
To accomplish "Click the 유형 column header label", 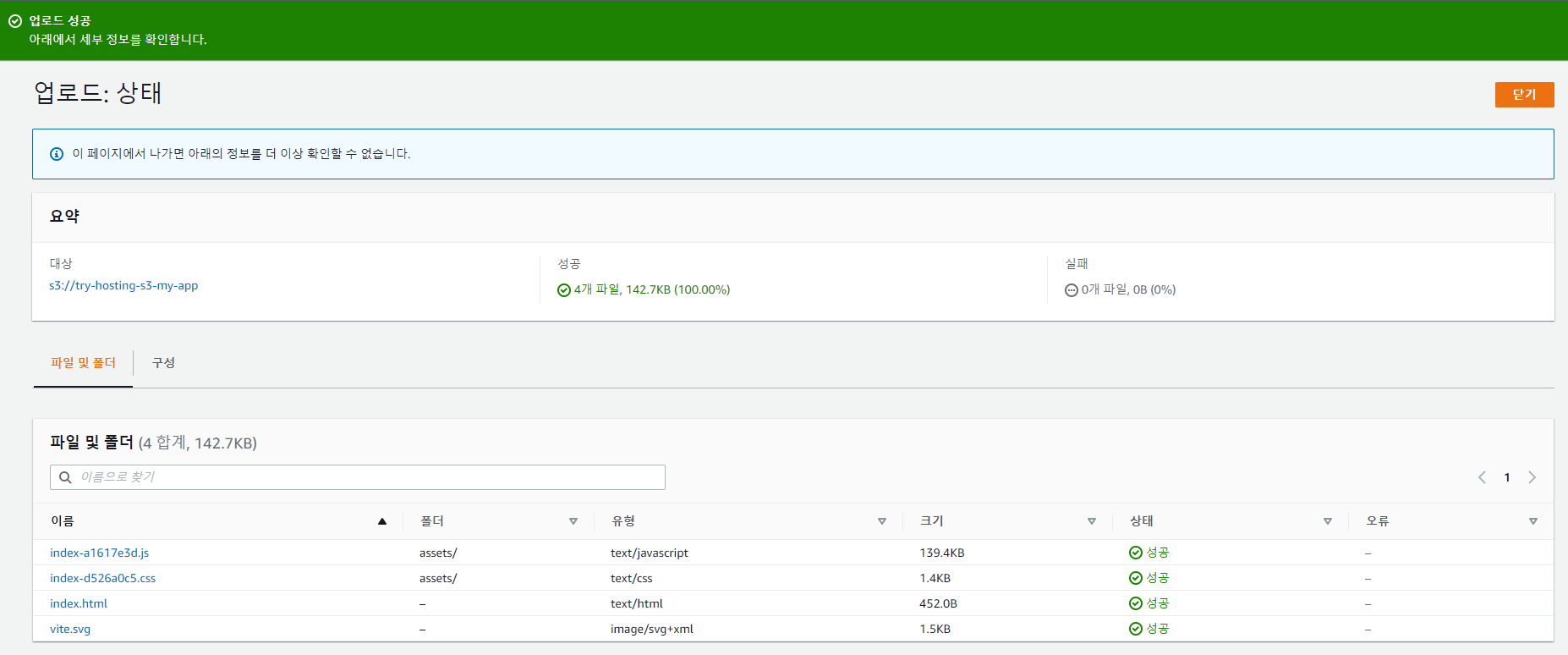I will [x=623, y=521].
